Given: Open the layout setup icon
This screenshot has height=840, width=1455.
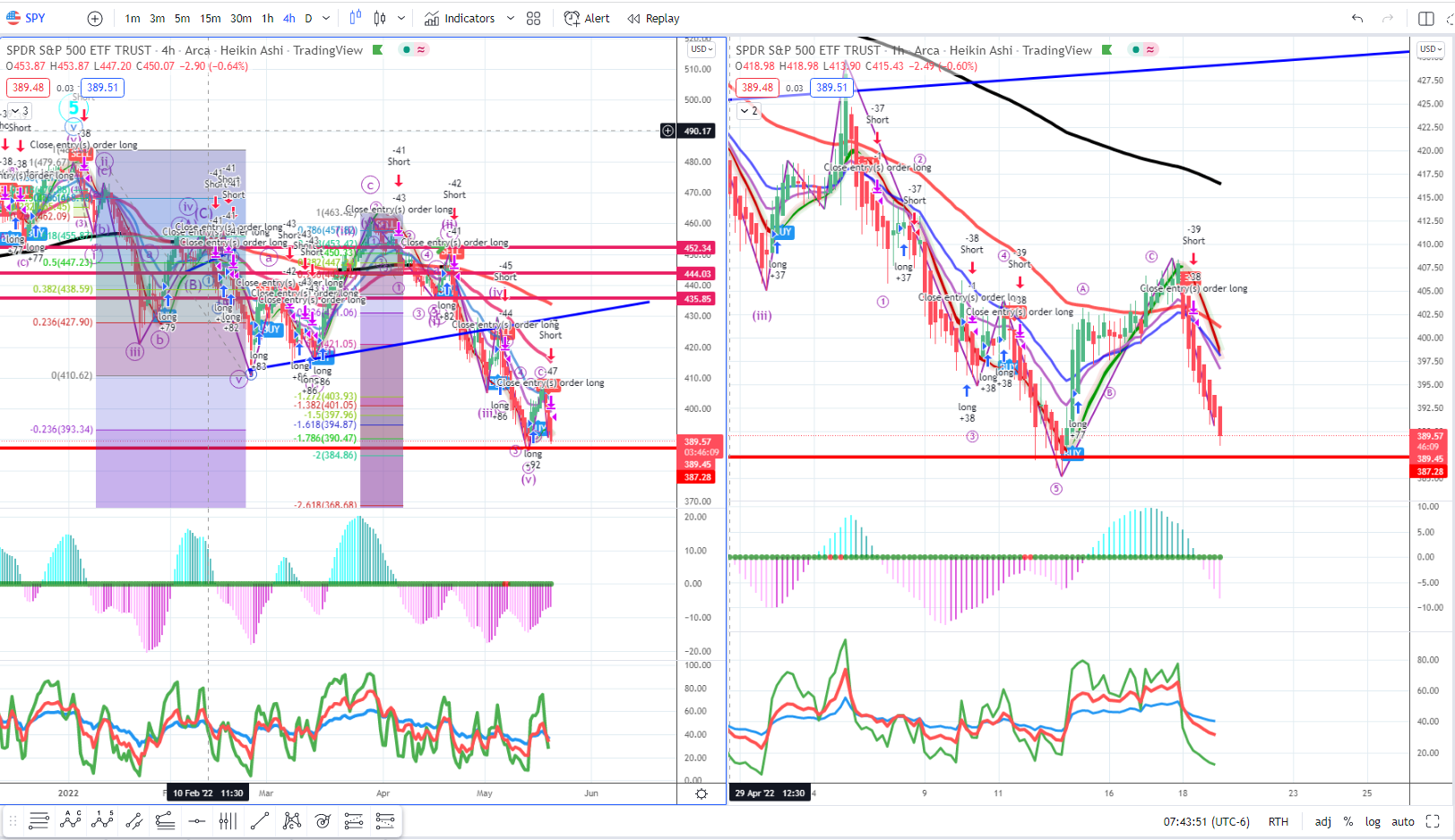Looking at the screenshot, I should [x=1426, y=18].
